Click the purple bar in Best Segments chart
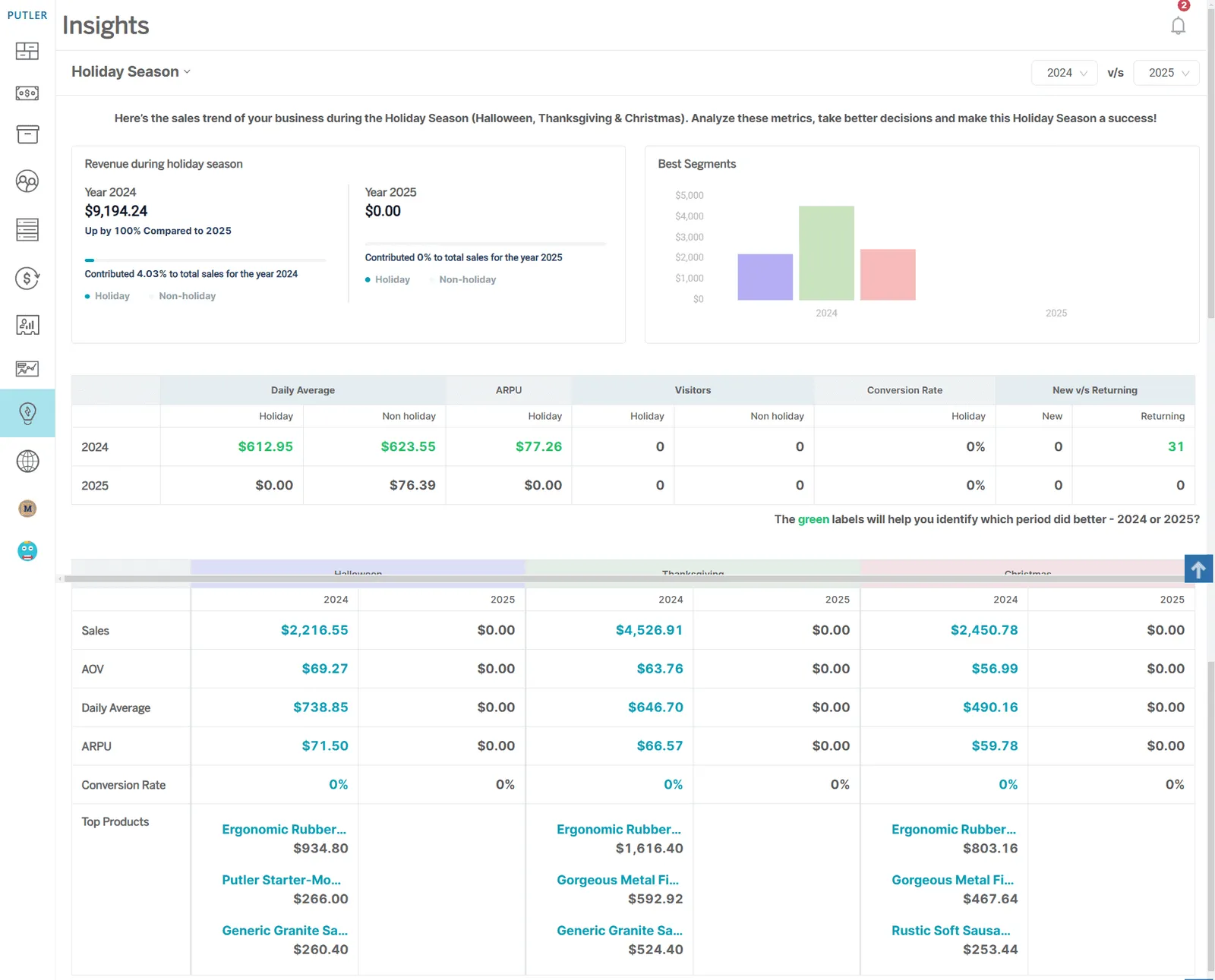Image resolution: width=1215 pixels, height=980 pixels. point(765,277)
